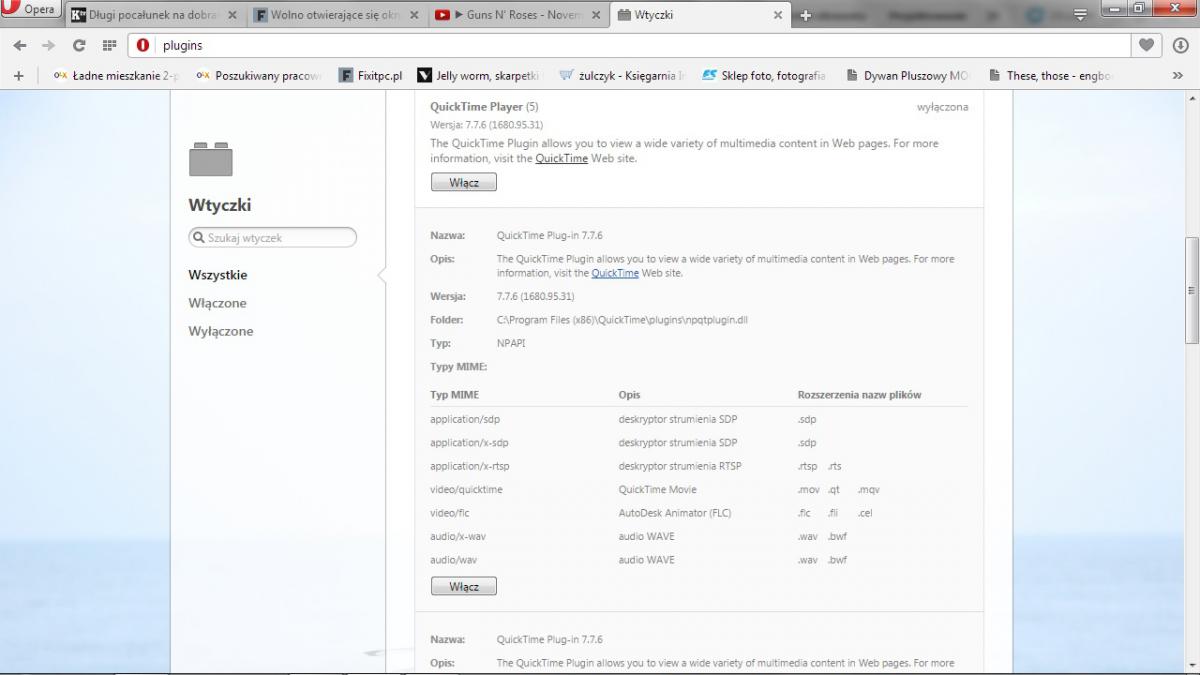The width and height of the screenshot is (1200, 675).
Task: Switch to the Guns N' Roses YouTube tab
Action: click(518, 15)
